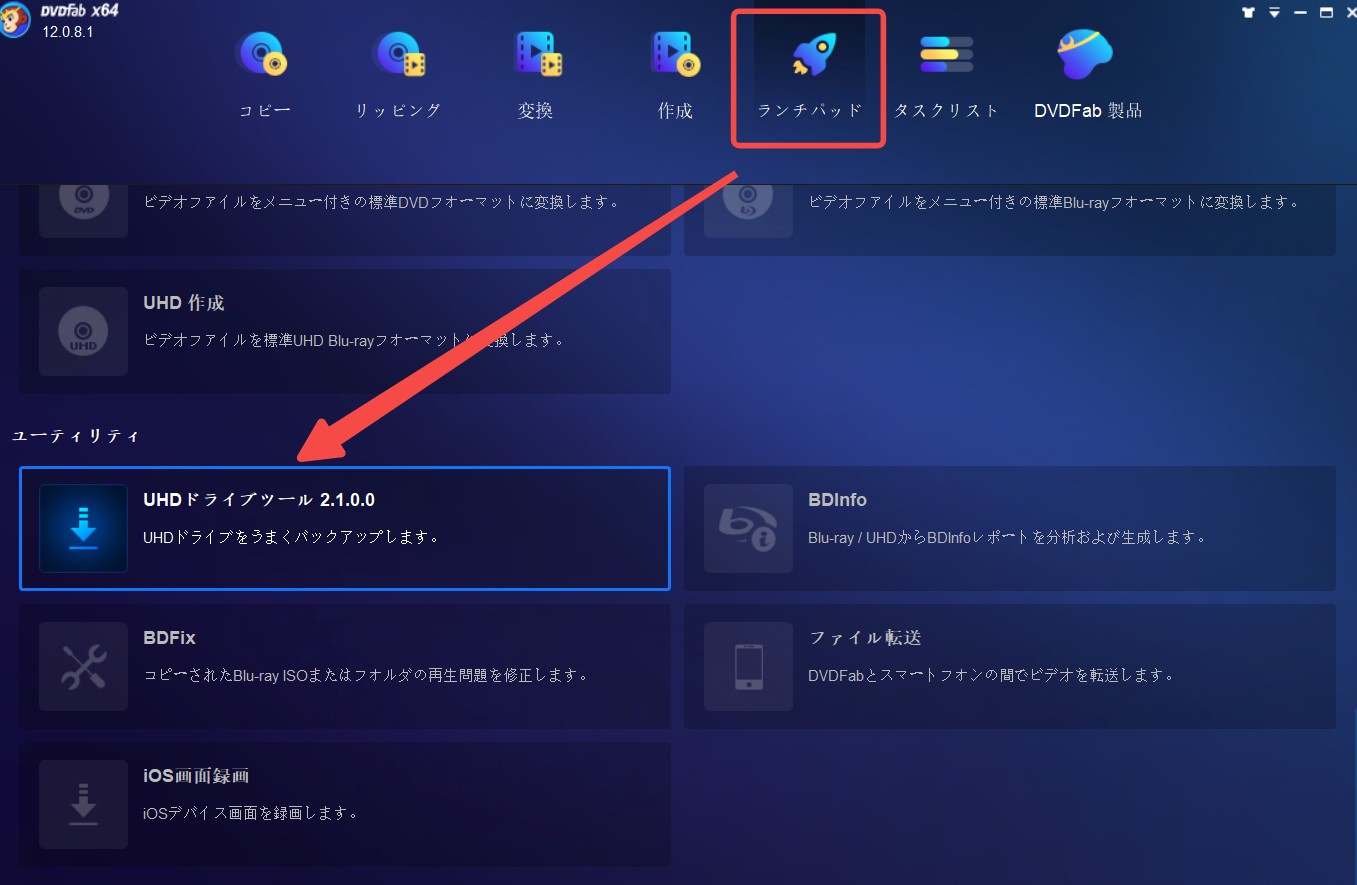Viewport: 1357px width, 885px height.
Task: Launch UHDドライブツール 2.1.0.0 utility
Action: click(345, 528)
